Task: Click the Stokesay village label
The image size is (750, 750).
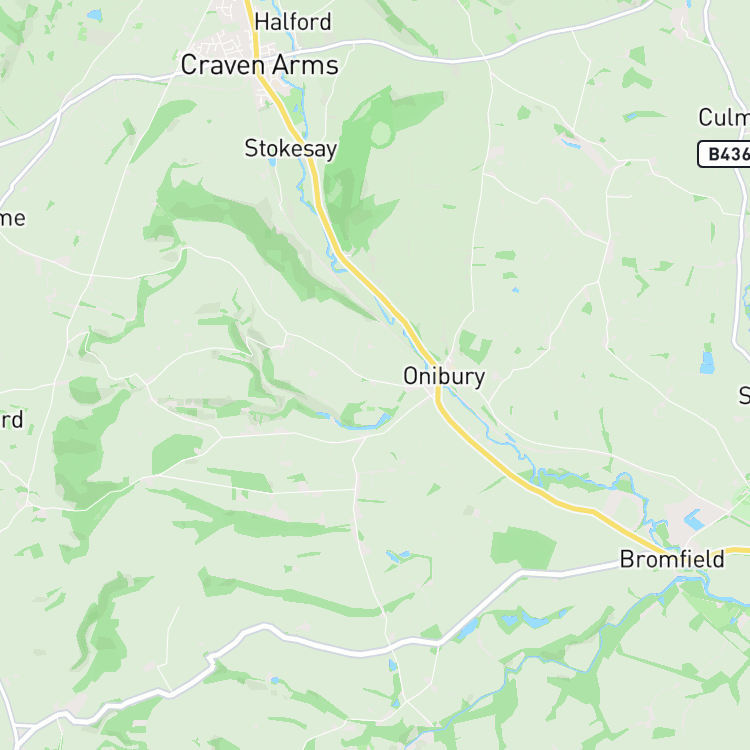Action: (x=291, y=149)
